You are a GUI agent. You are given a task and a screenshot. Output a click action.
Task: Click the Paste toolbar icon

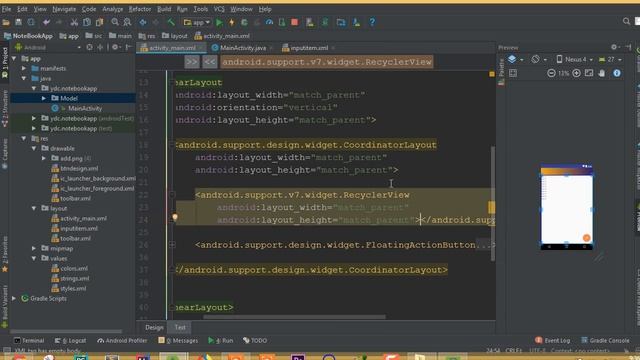[99, 22]
